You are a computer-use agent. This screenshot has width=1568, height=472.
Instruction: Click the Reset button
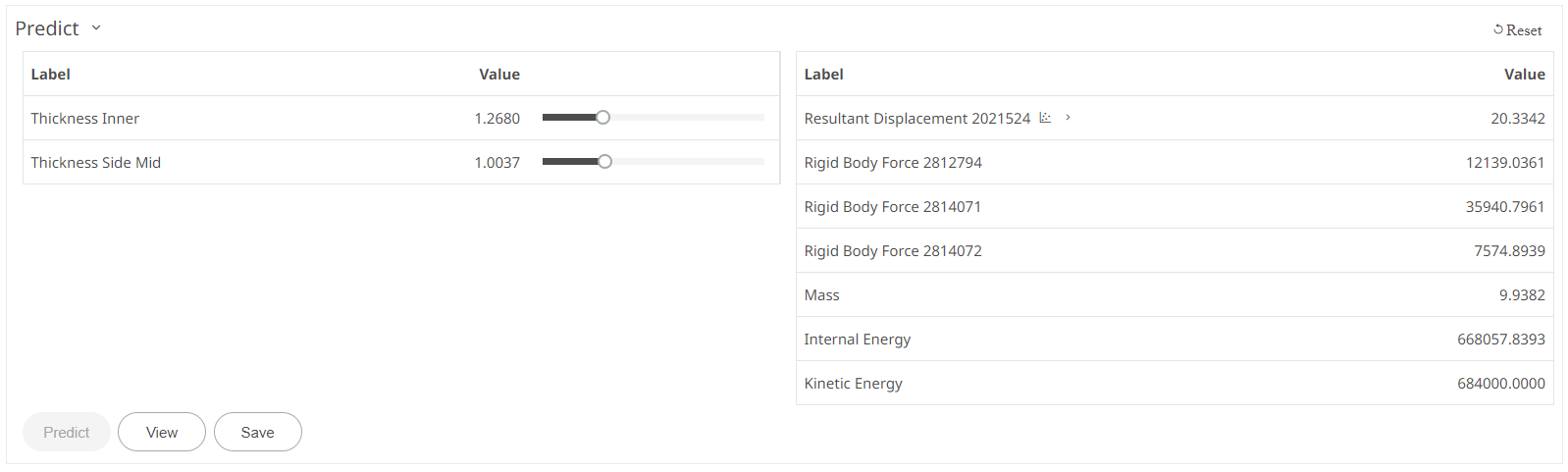1517,30
